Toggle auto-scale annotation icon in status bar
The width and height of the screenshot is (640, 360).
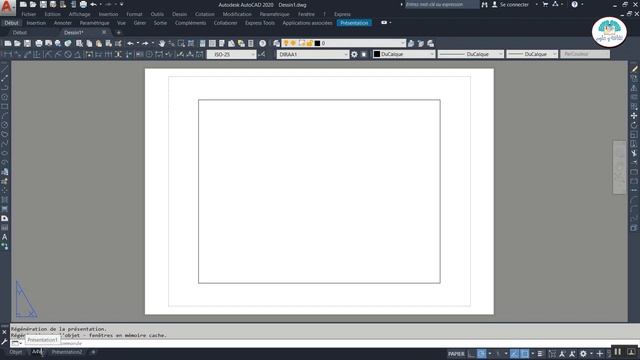[x=572, y=354]
